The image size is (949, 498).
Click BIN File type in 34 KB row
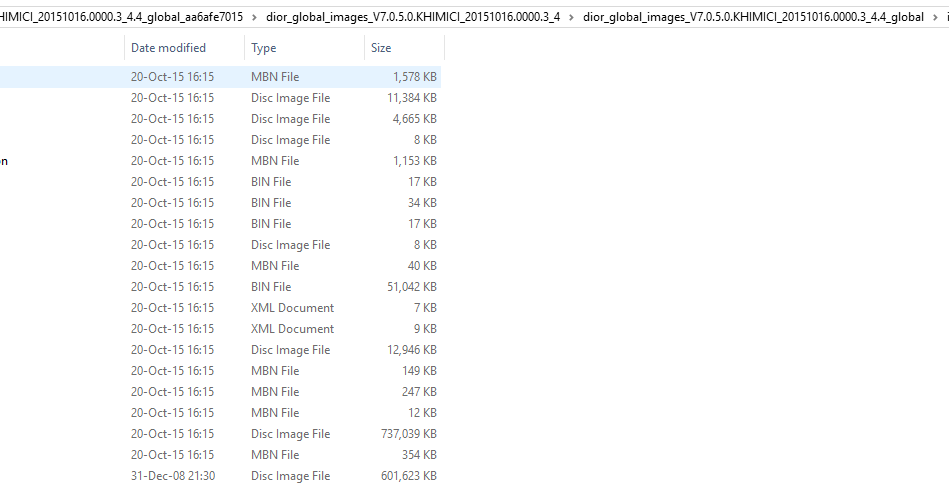coord(271,203)
